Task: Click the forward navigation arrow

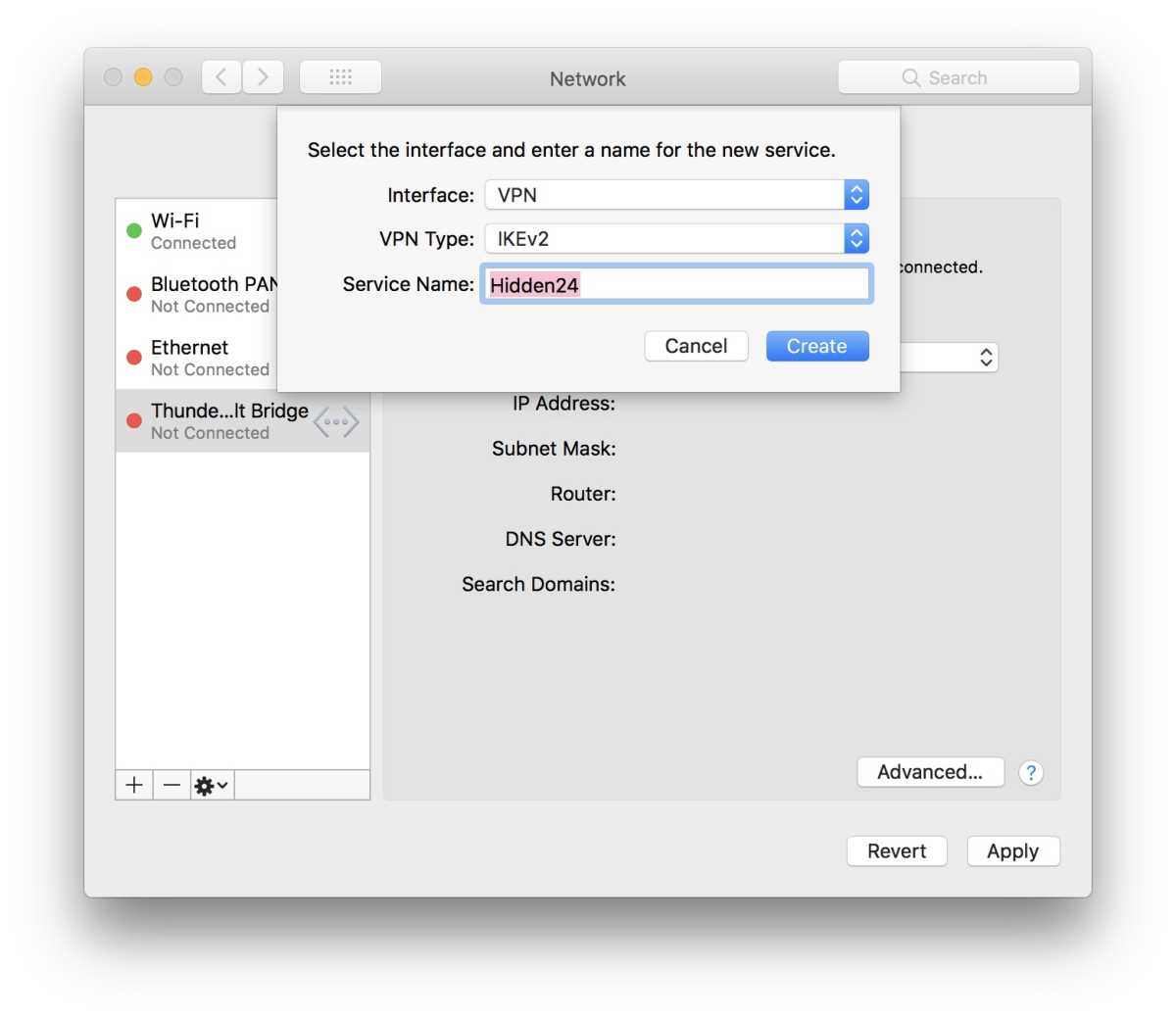Action: click(x=263, y=76)
